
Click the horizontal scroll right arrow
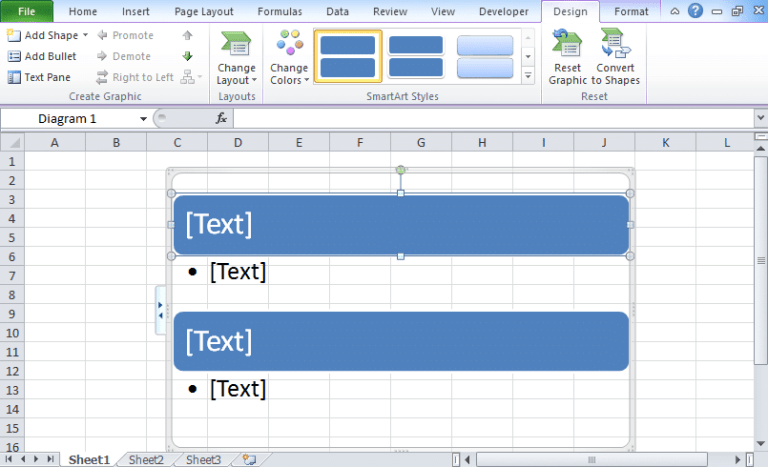tap(737, 460)
